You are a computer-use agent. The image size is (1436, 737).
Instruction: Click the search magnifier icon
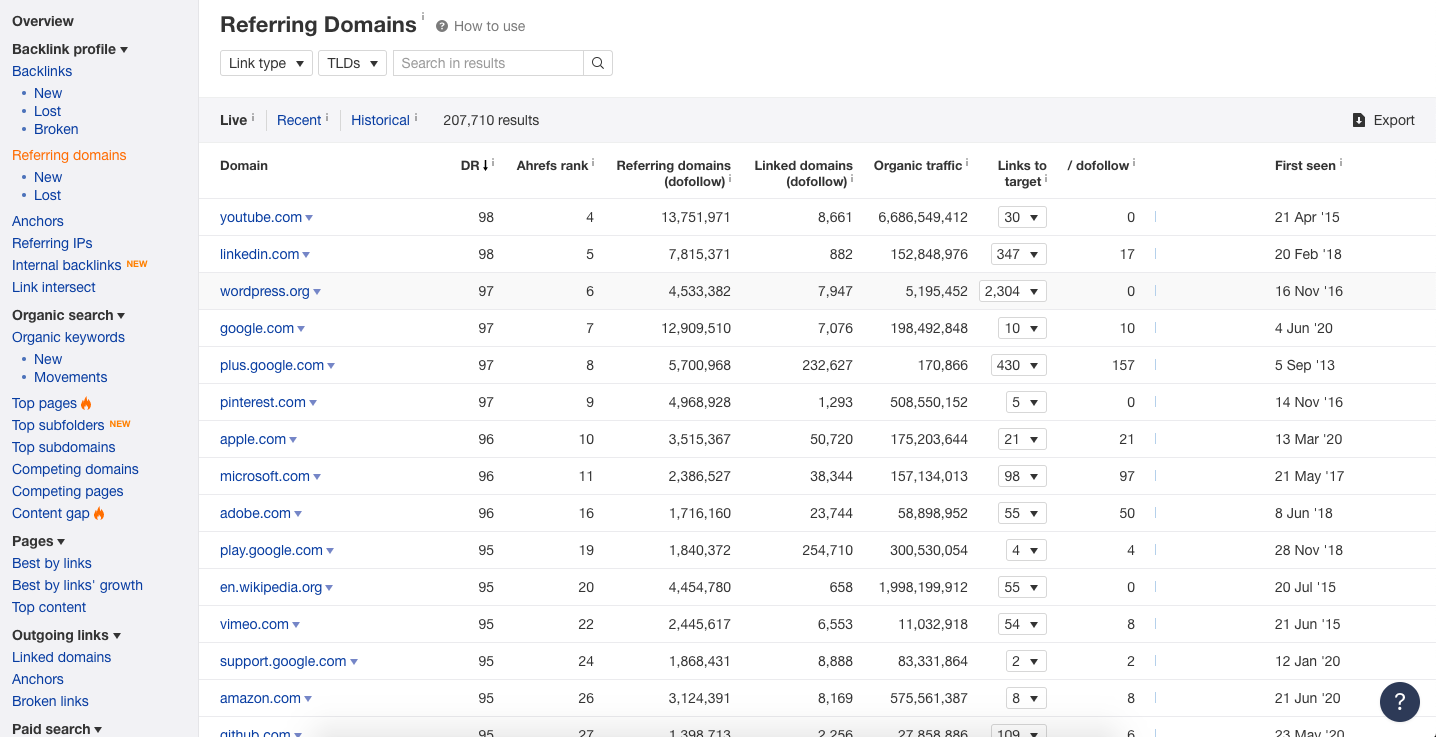[x=598, y=63]
